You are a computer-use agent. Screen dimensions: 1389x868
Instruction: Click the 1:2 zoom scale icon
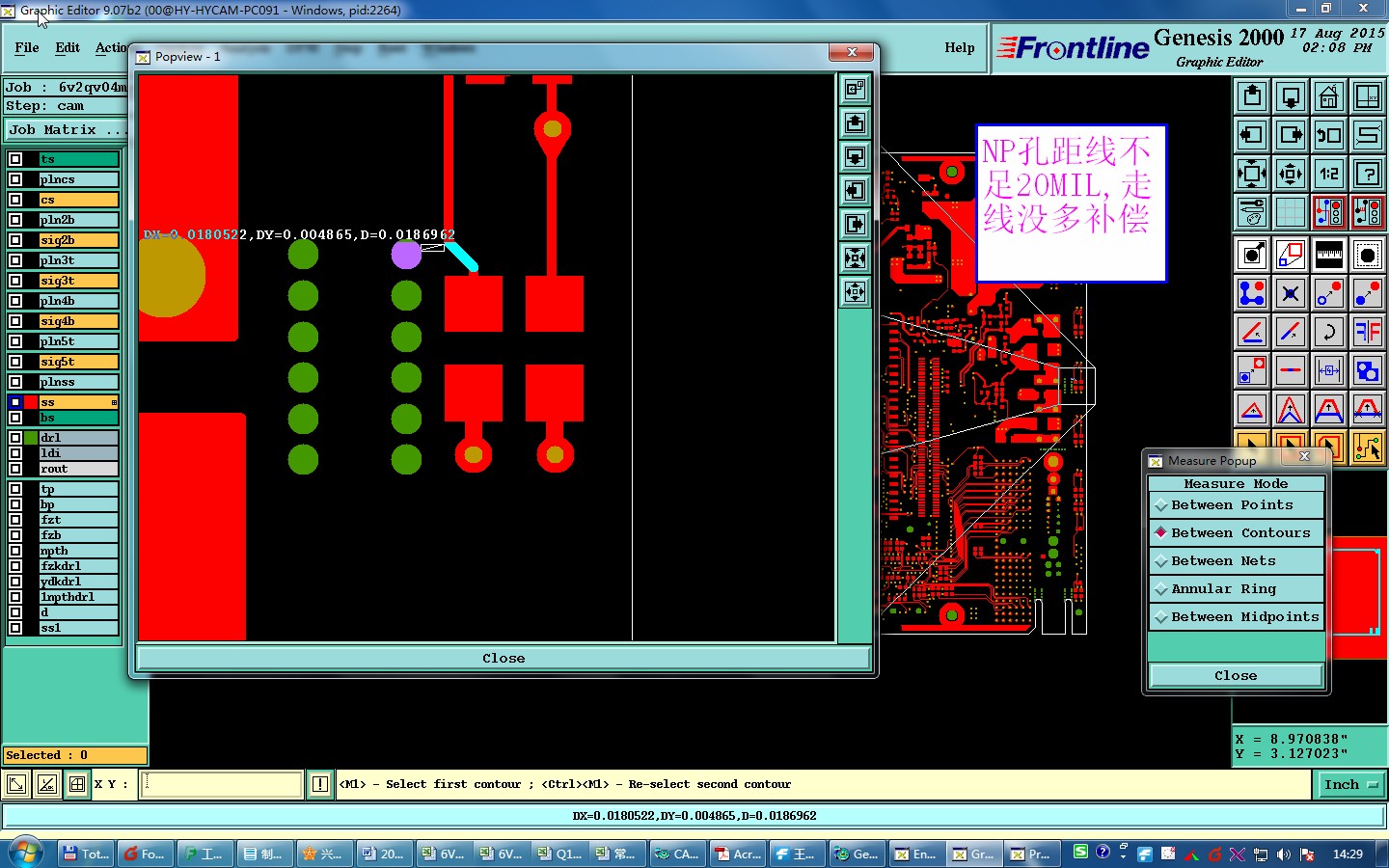1329,174
